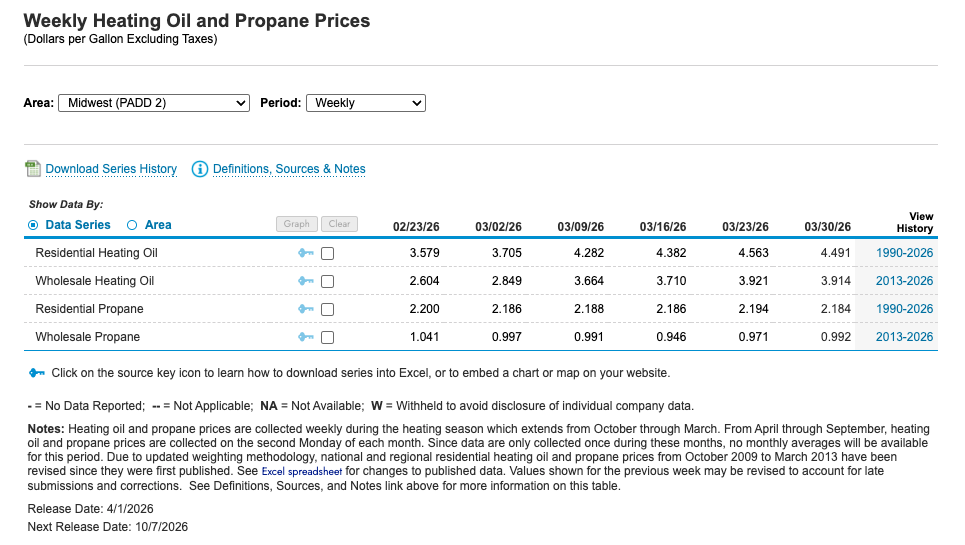965x545 pixels.
Task: Click the Graph button
Action: [297, 224]
